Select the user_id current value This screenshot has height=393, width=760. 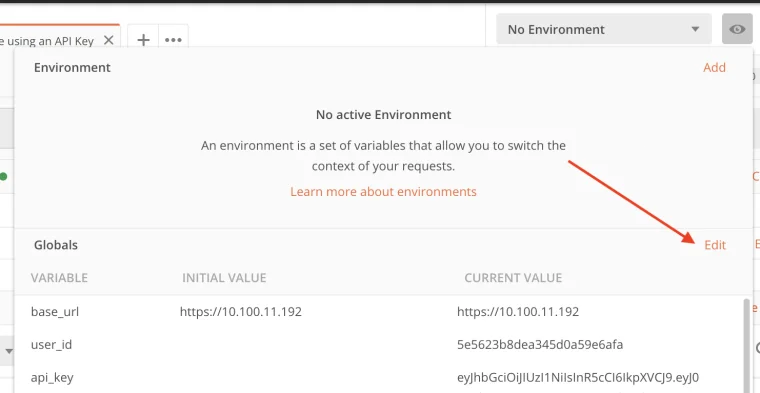[x=539, y=345]
